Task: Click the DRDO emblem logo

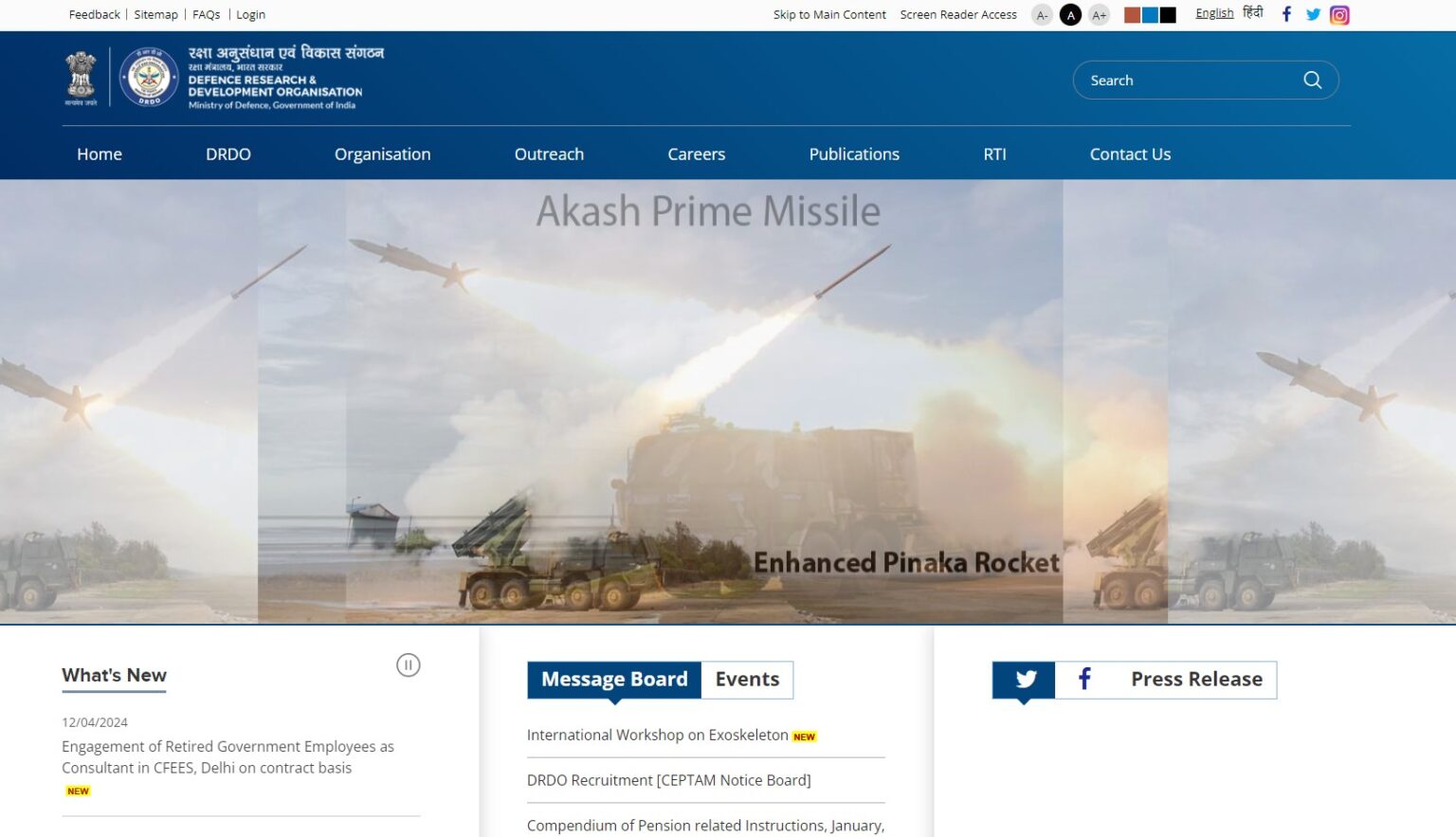Action: click(148, 78)
